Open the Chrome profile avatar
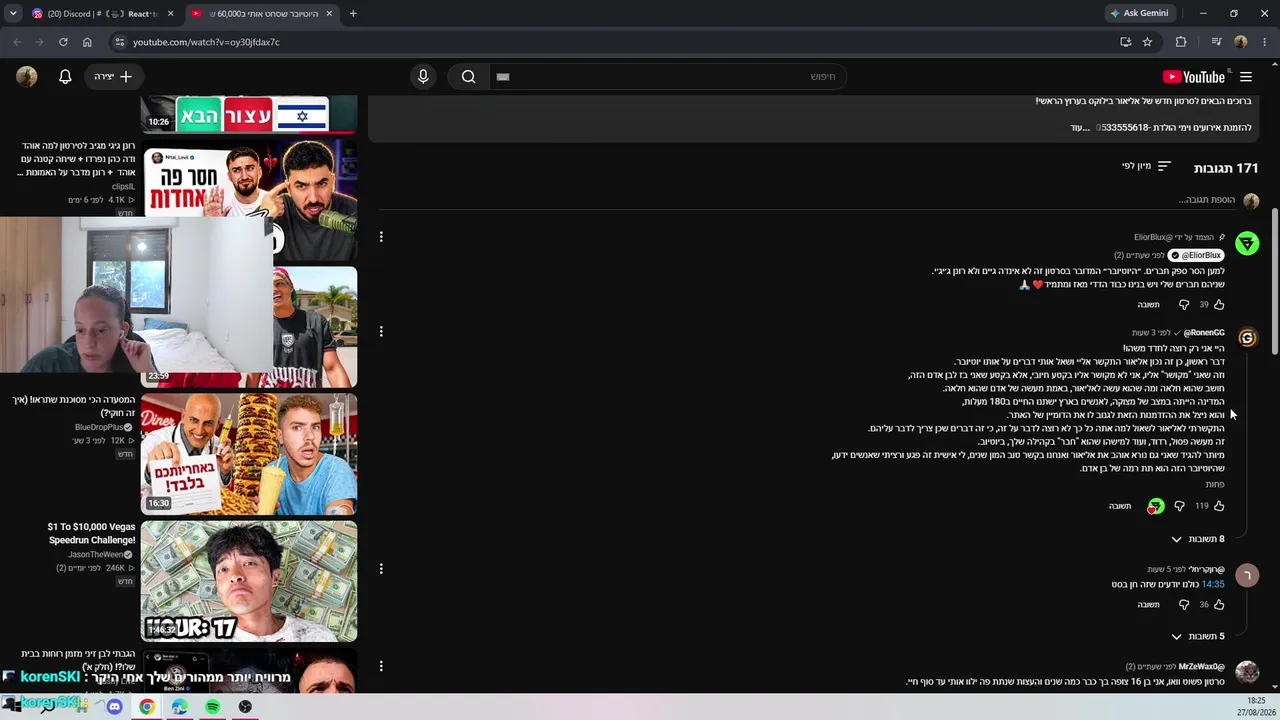The width and height of the screenshot is (1280, 720). pyautogui.click(x=1241, y=42)
